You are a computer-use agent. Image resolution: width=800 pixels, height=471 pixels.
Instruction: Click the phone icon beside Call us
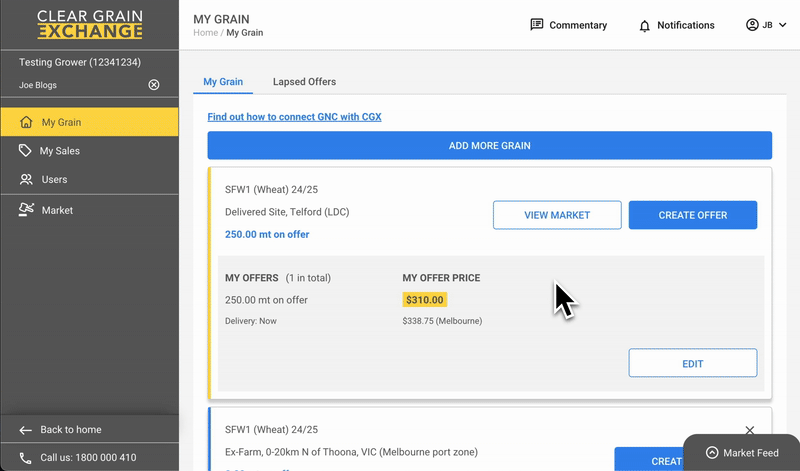point(25,458)
